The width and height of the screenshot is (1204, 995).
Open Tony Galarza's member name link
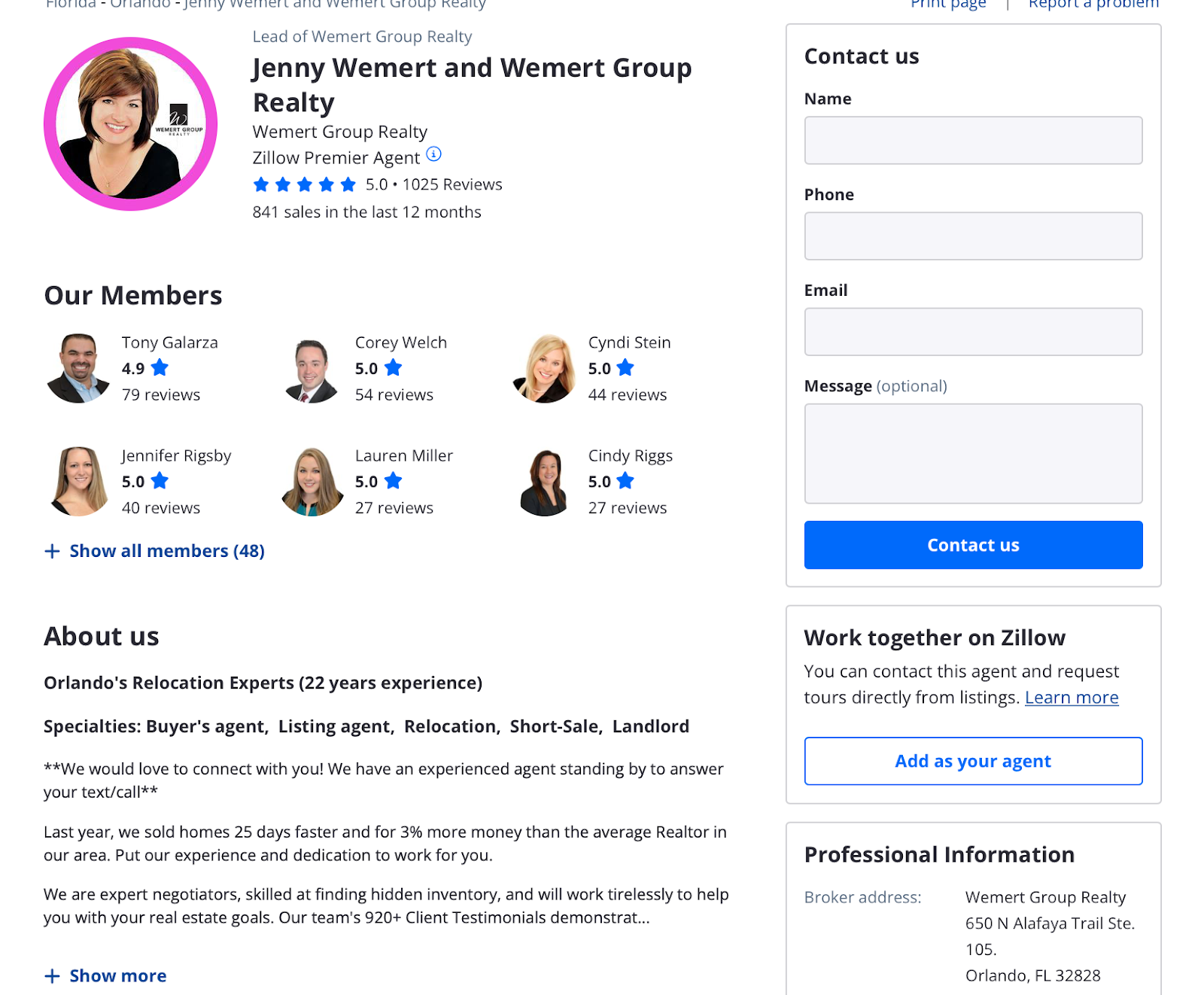point(170,342)
